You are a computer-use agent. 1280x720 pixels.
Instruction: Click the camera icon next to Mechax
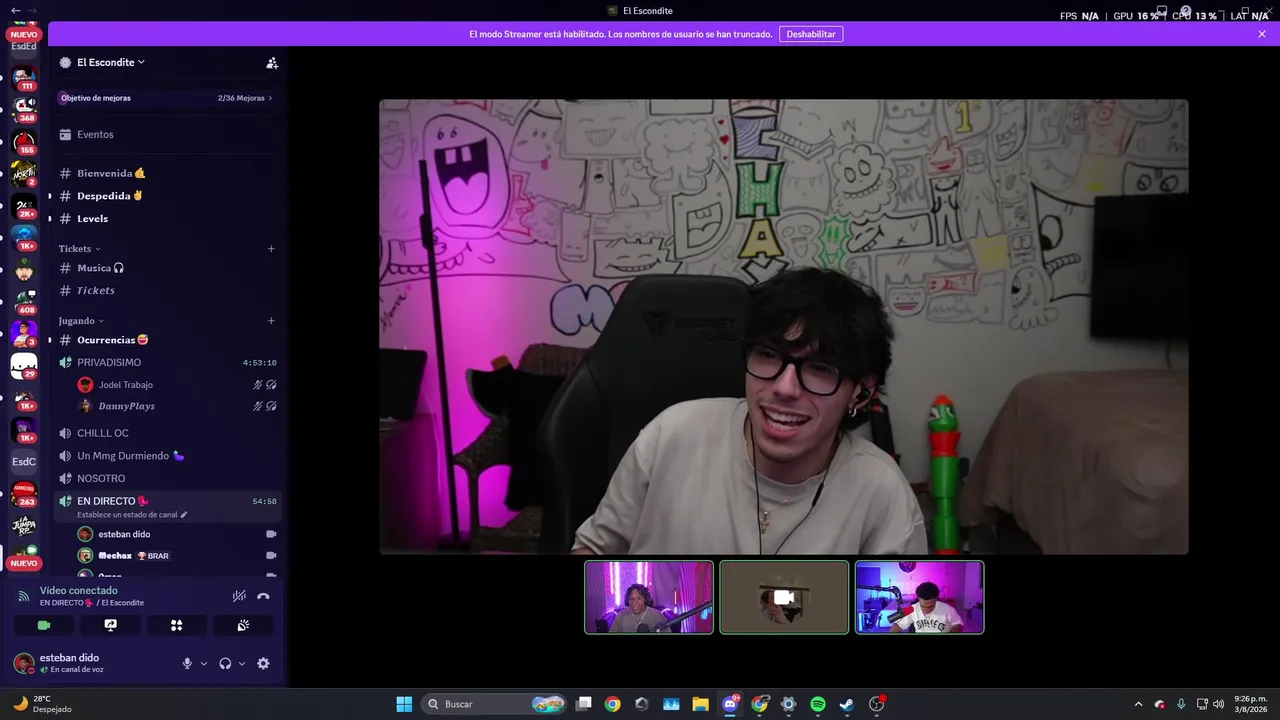tap(271, 555)
